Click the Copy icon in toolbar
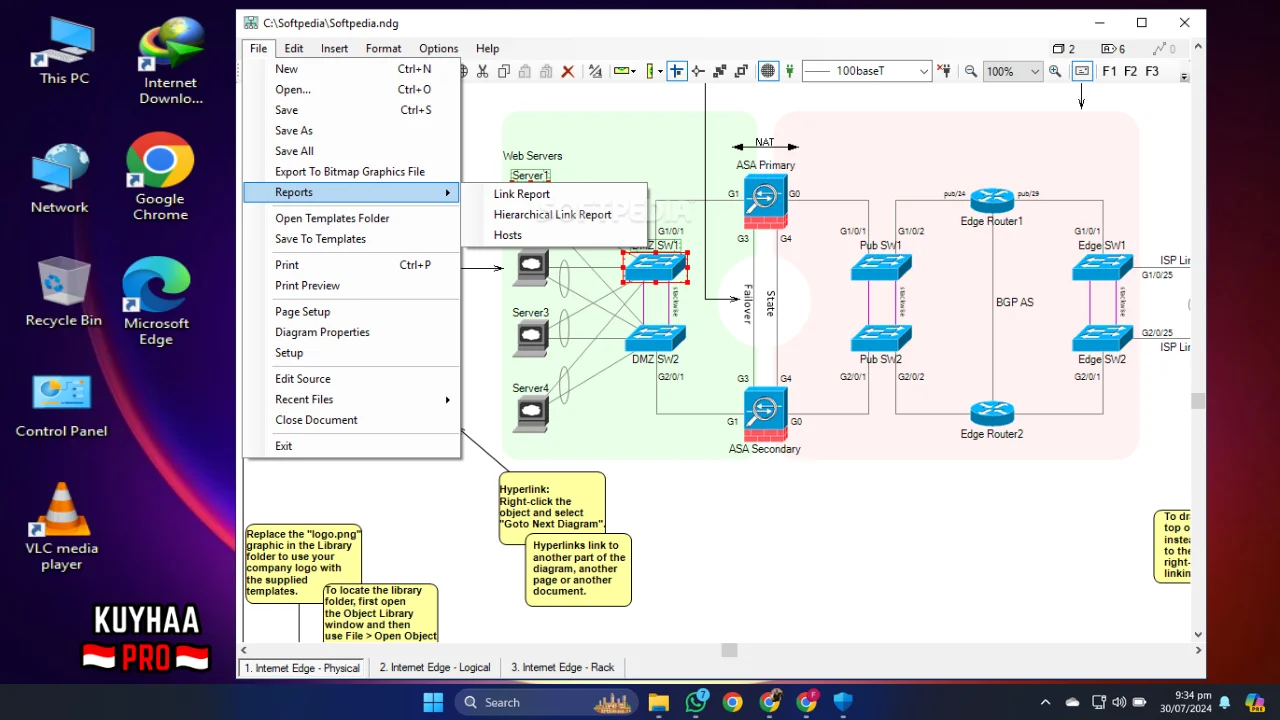1280x720 pixels. pos(504,71)
